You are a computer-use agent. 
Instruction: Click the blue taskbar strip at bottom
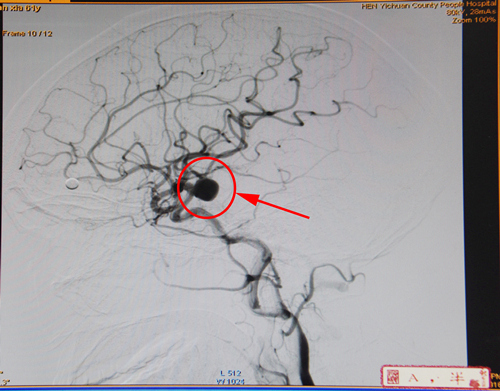[250, 389]
